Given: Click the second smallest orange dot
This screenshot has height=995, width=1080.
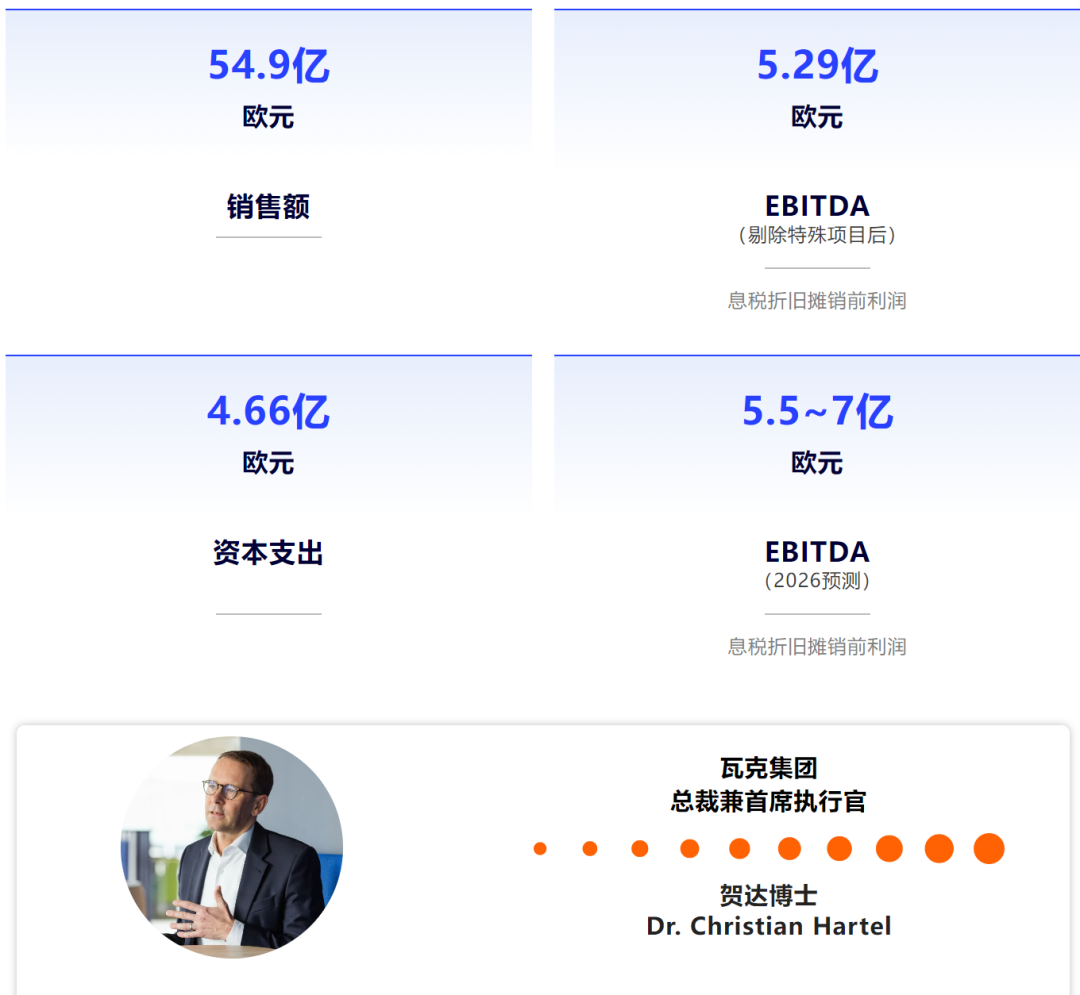Looking at the screenshot, I should tap(590, 848).
